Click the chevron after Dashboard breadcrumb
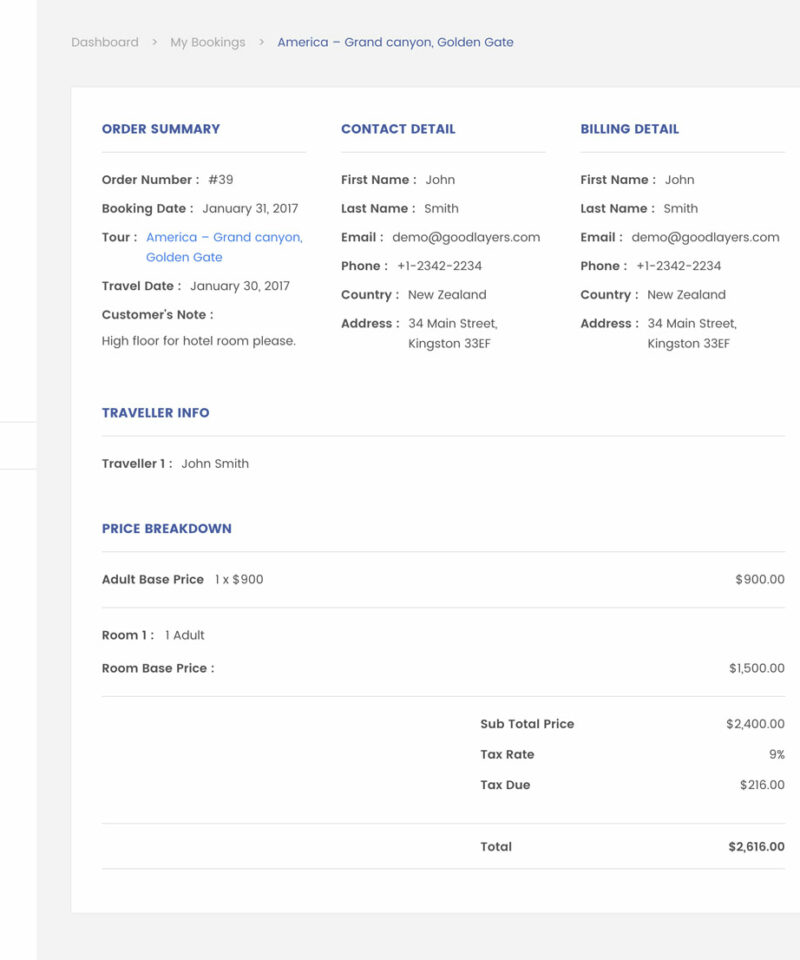The image size is (800, 960). pyautogui.click(x=154, y=42)
